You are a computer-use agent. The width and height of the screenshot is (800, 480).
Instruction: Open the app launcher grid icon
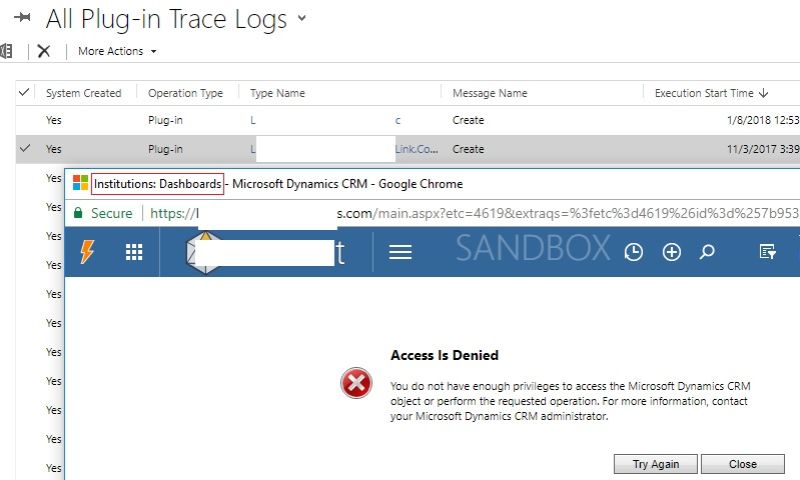pyautogui.click(x=134, y=252)
